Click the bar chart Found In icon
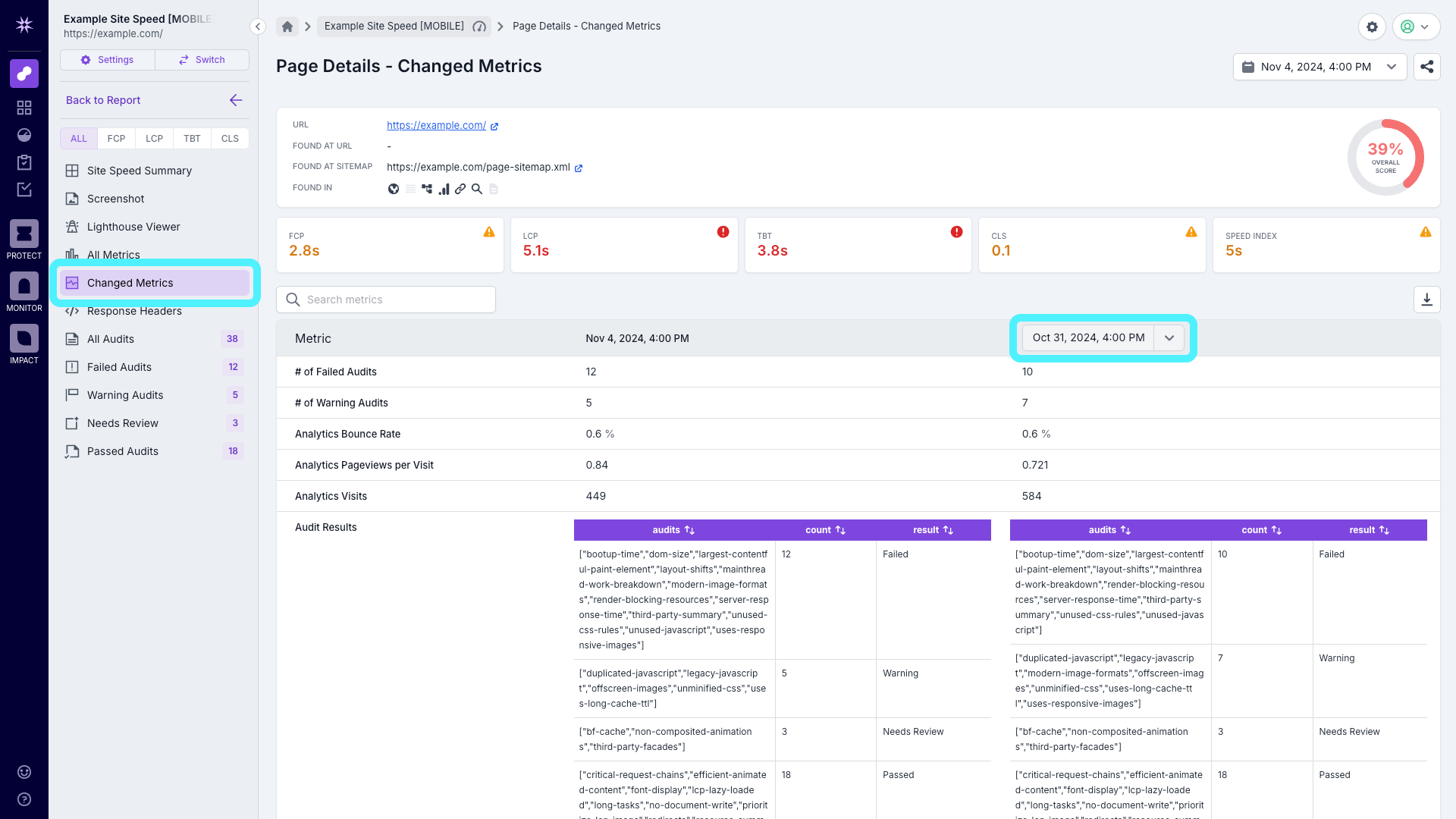This screenshot has height=819, width=1456. (444, 189)
